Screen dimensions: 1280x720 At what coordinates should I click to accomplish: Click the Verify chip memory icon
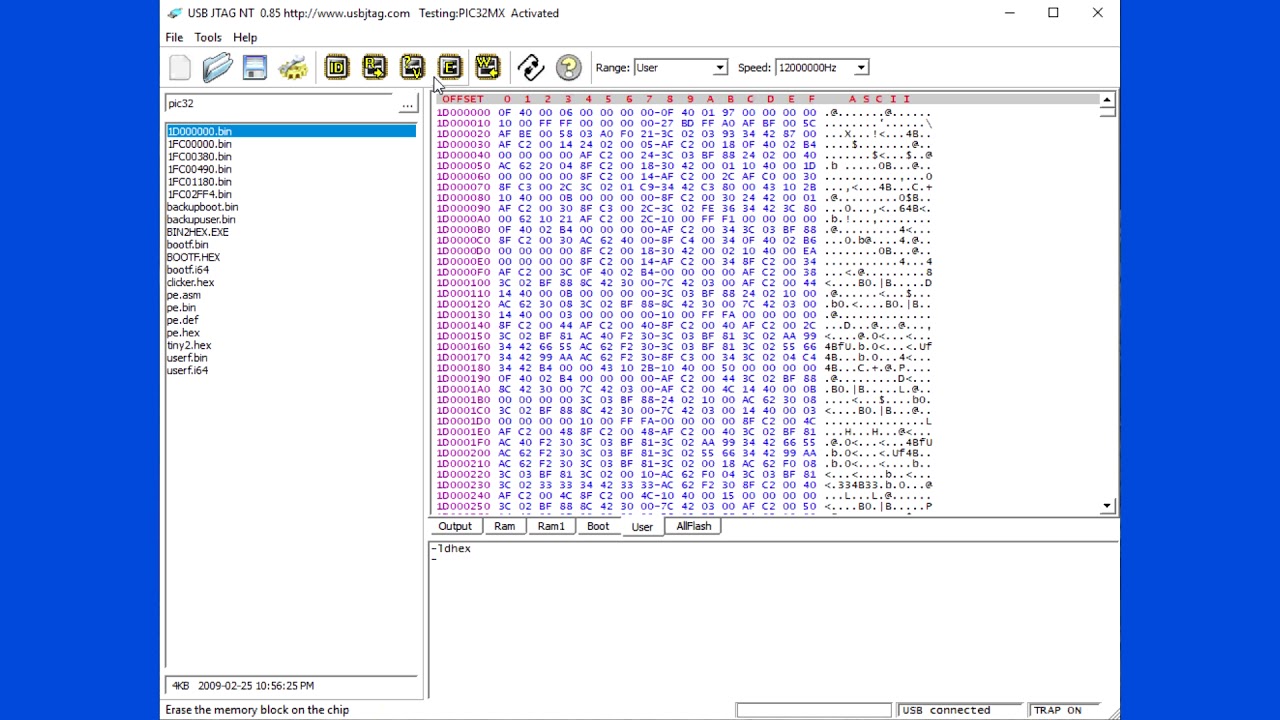pyautogui.click(x=412, y=68)
